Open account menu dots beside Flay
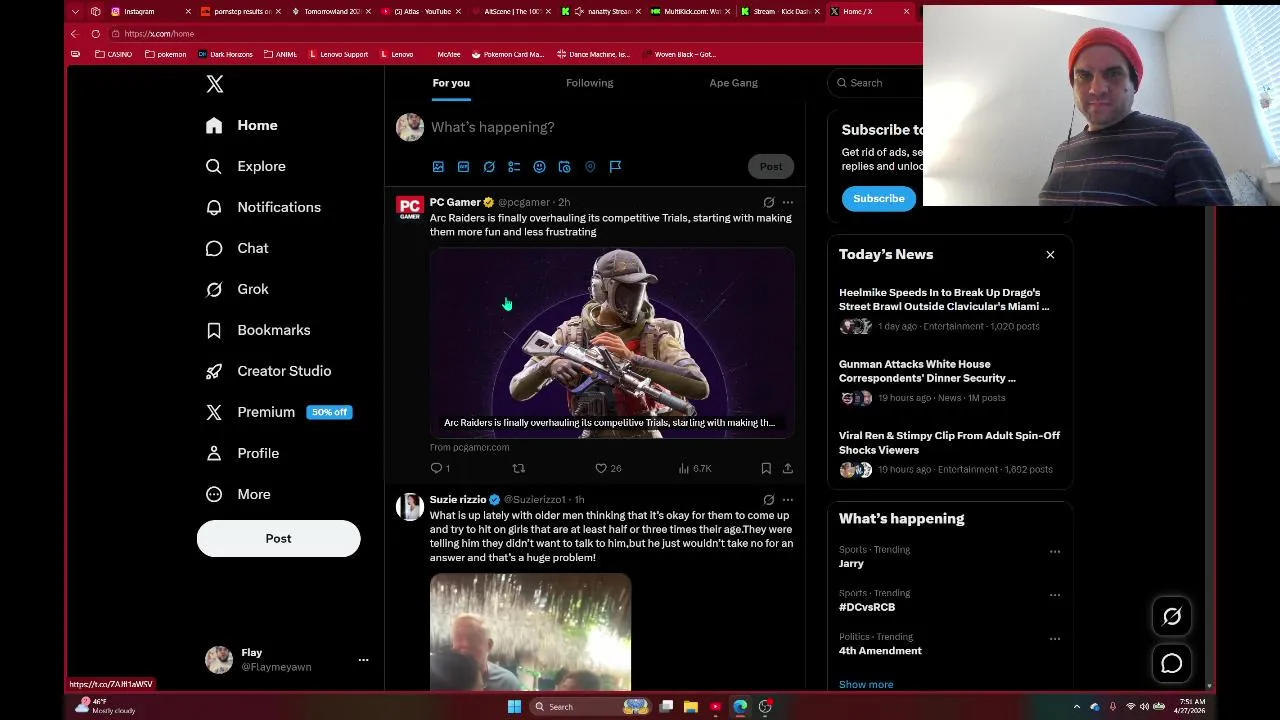 363,660
